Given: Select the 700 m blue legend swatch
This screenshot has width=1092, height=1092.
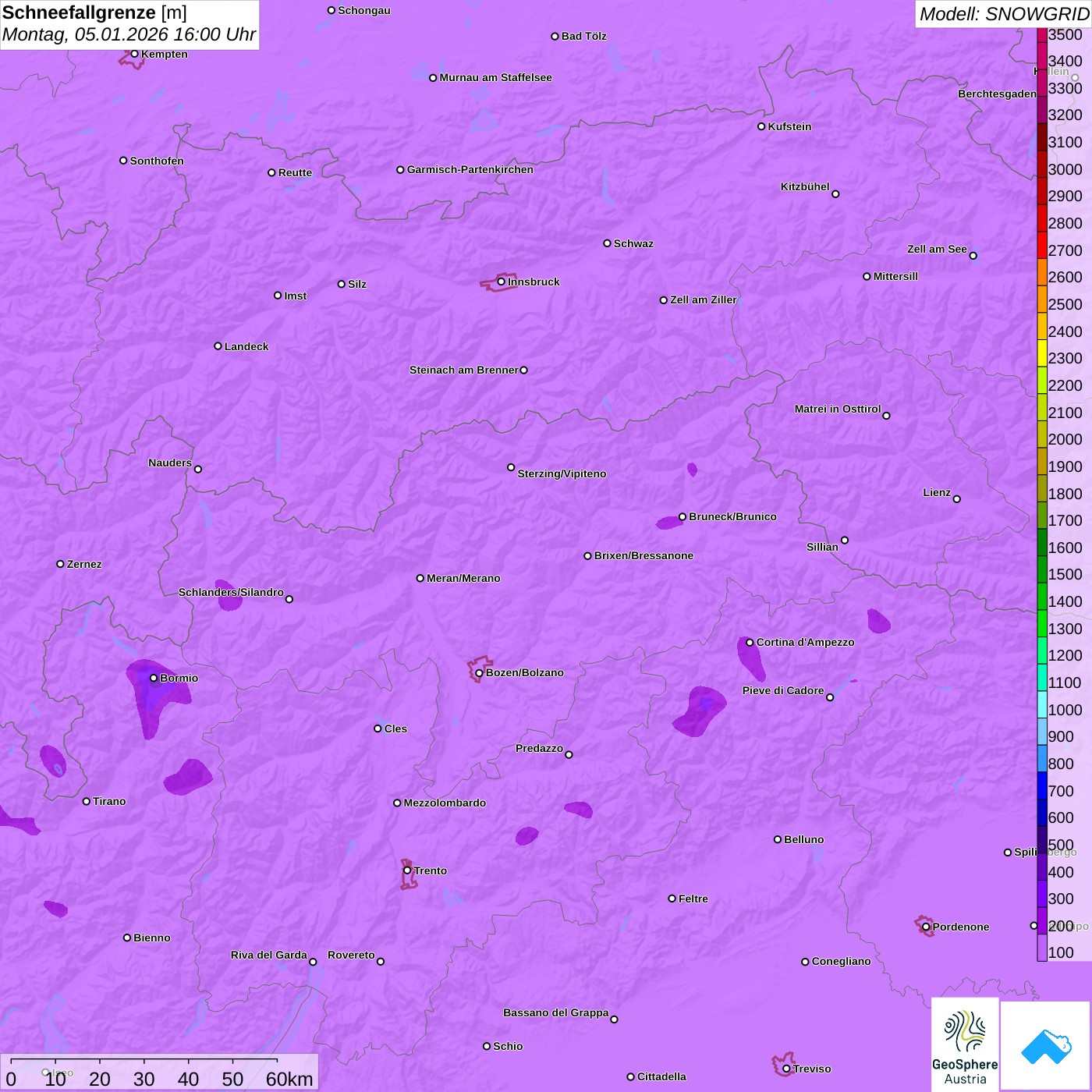Looking at the screenshot, I should click(x=1041, y=785).
